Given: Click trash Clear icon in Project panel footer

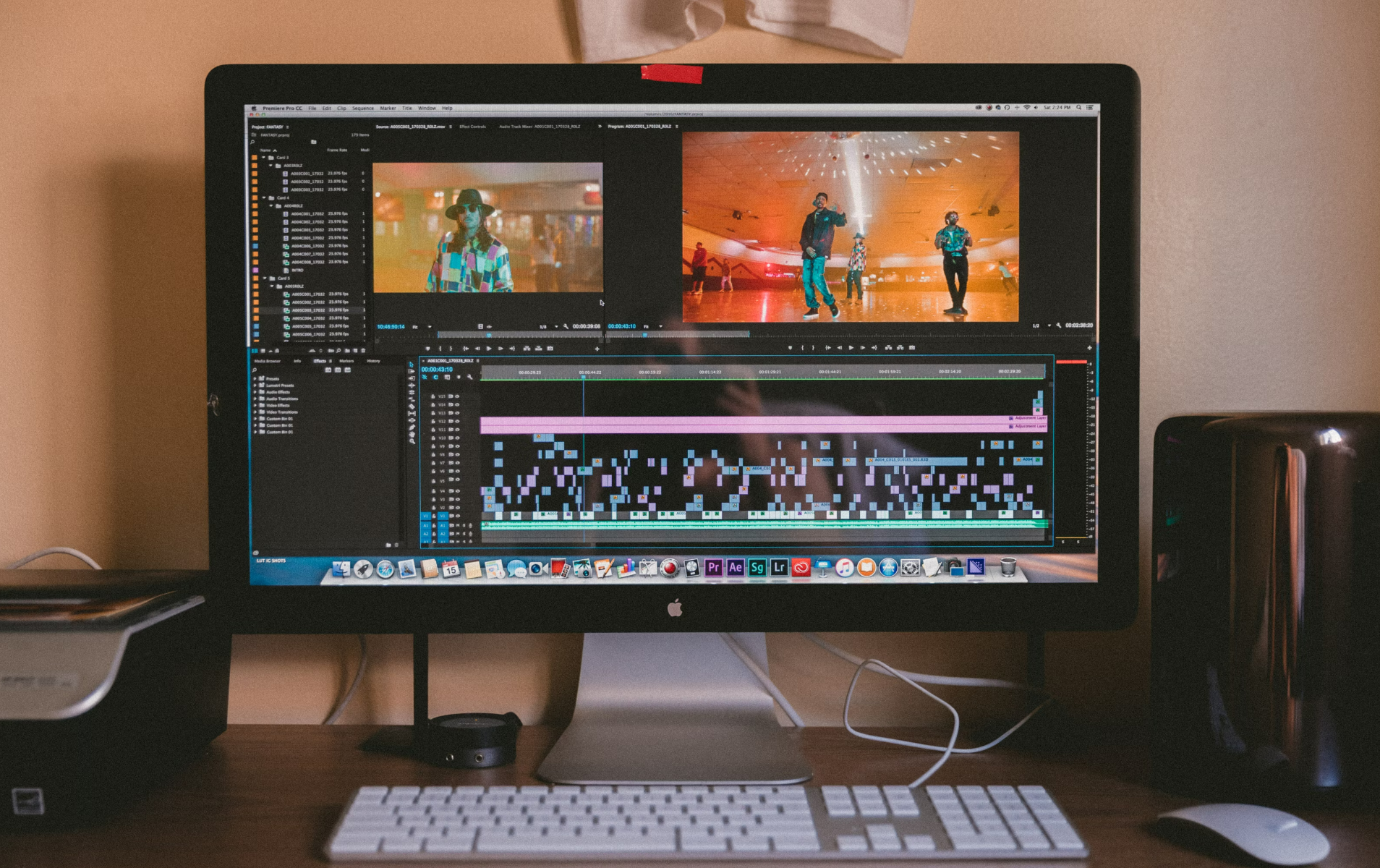Looking at the screenshot, I should 363,351.
